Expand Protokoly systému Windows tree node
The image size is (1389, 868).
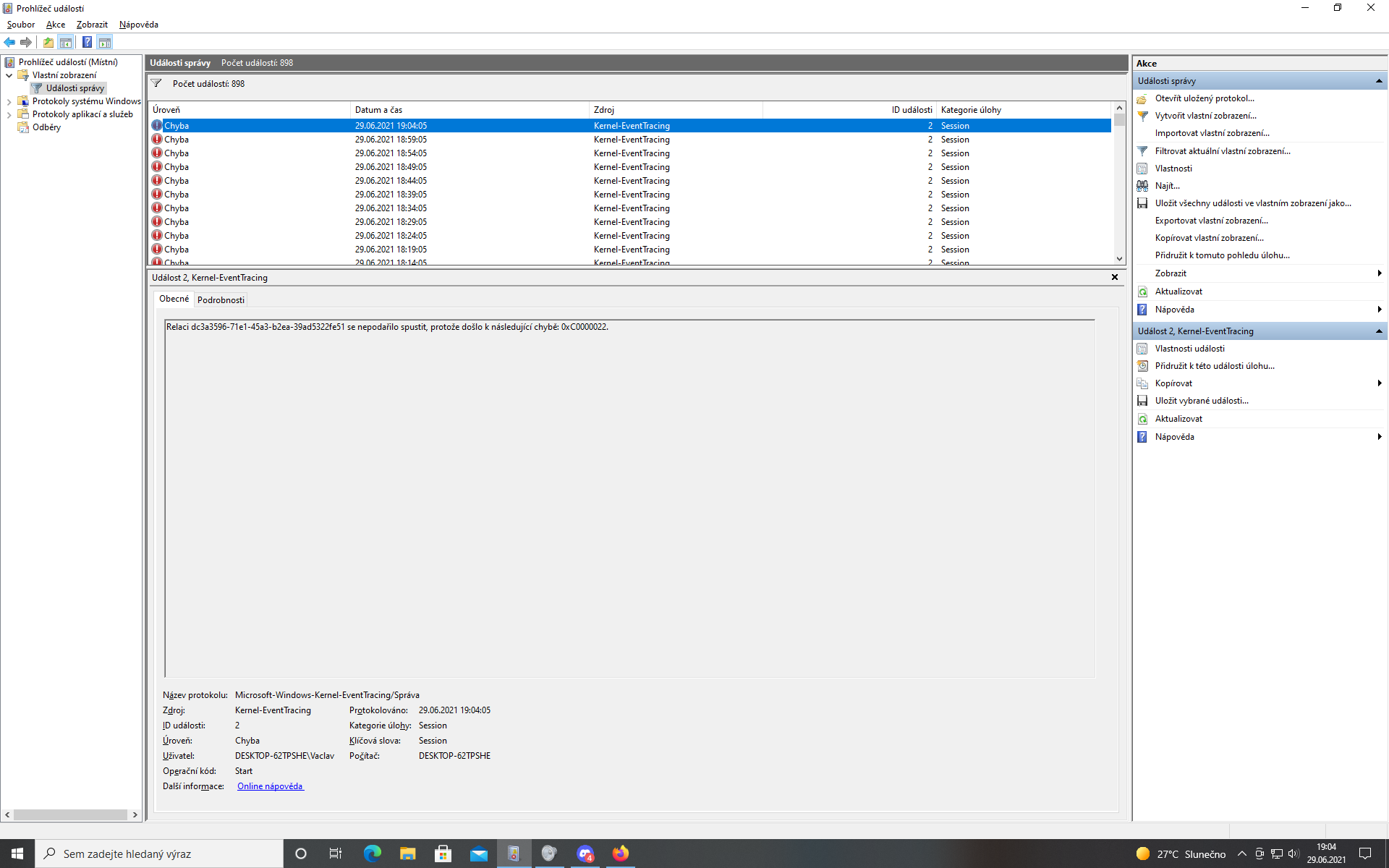[9, 102]
